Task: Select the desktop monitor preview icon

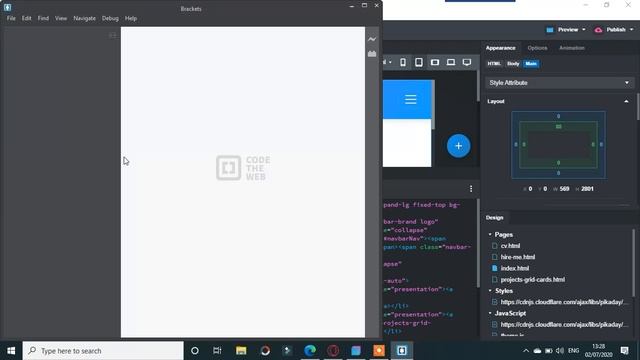Action: 467,62
